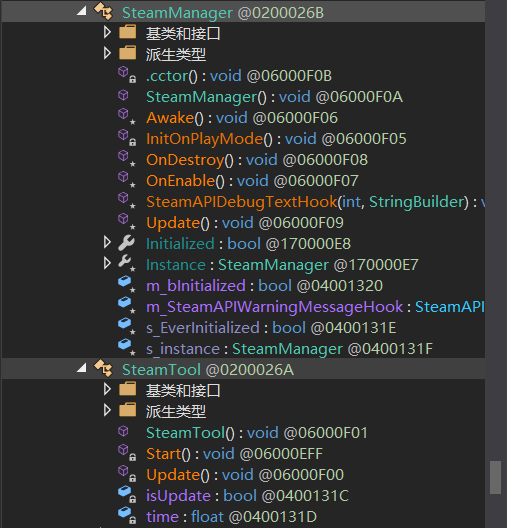Screen dimensions: 507x528
Task: Open Start() method @06000EFF
Action: (234, 454)
